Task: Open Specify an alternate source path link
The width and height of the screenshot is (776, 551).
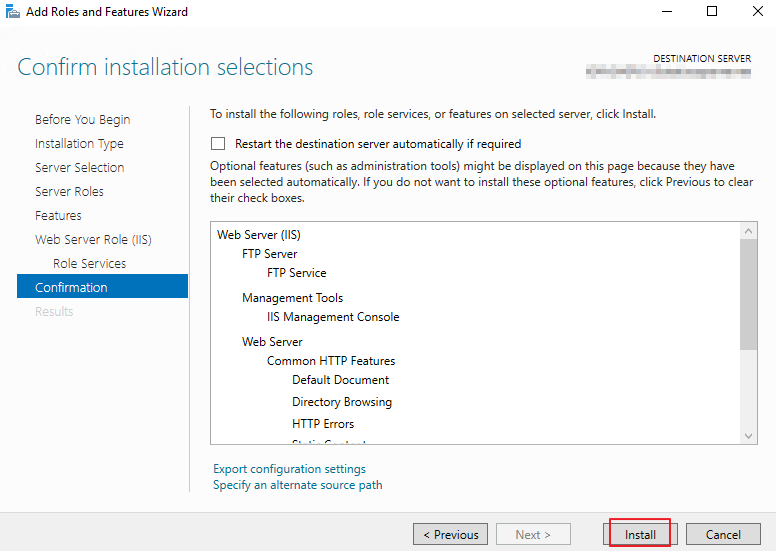Action: (297, 485)
